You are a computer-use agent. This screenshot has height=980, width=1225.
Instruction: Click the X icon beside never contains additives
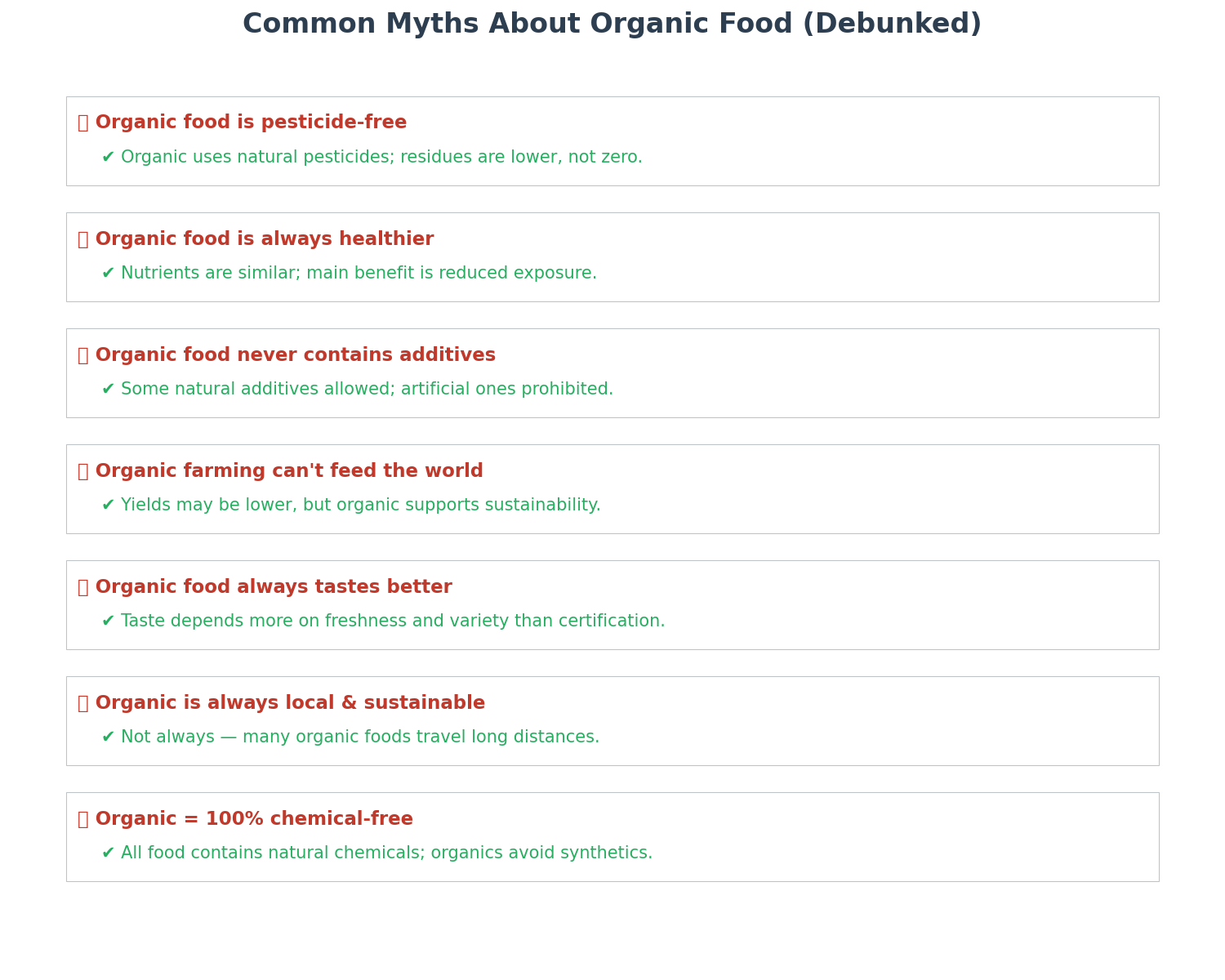tap(83, 355)
